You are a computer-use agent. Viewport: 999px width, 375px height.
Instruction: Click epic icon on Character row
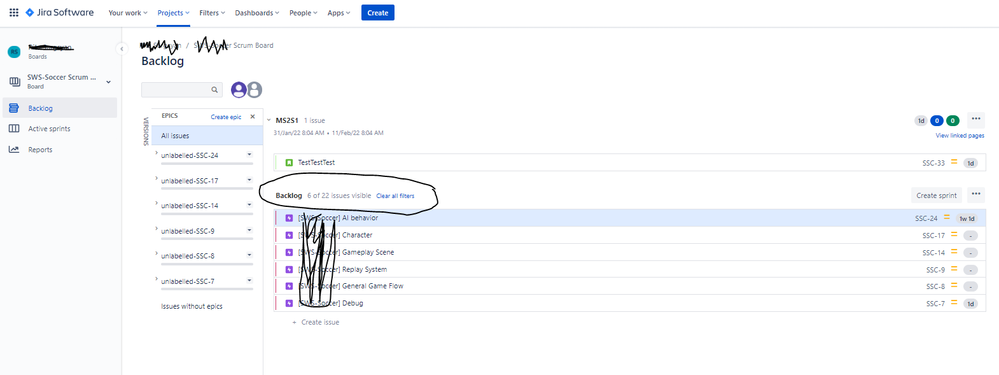[289, 236]
